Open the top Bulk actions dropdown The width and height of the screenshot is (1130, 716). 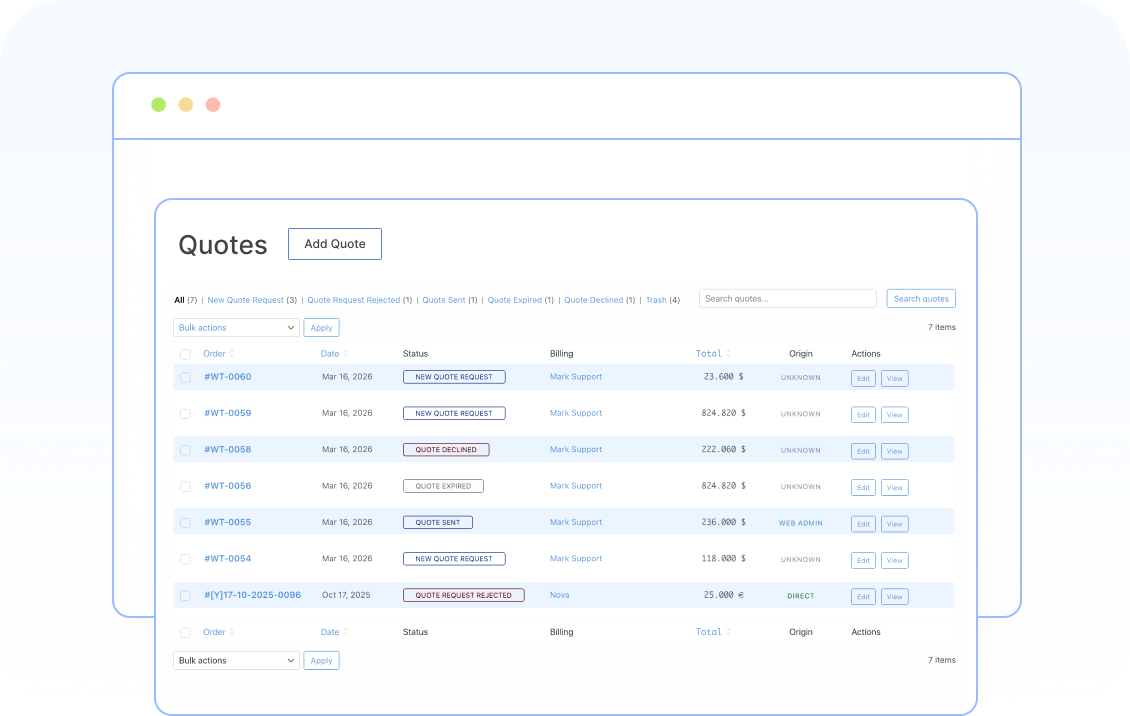[236, 328]
